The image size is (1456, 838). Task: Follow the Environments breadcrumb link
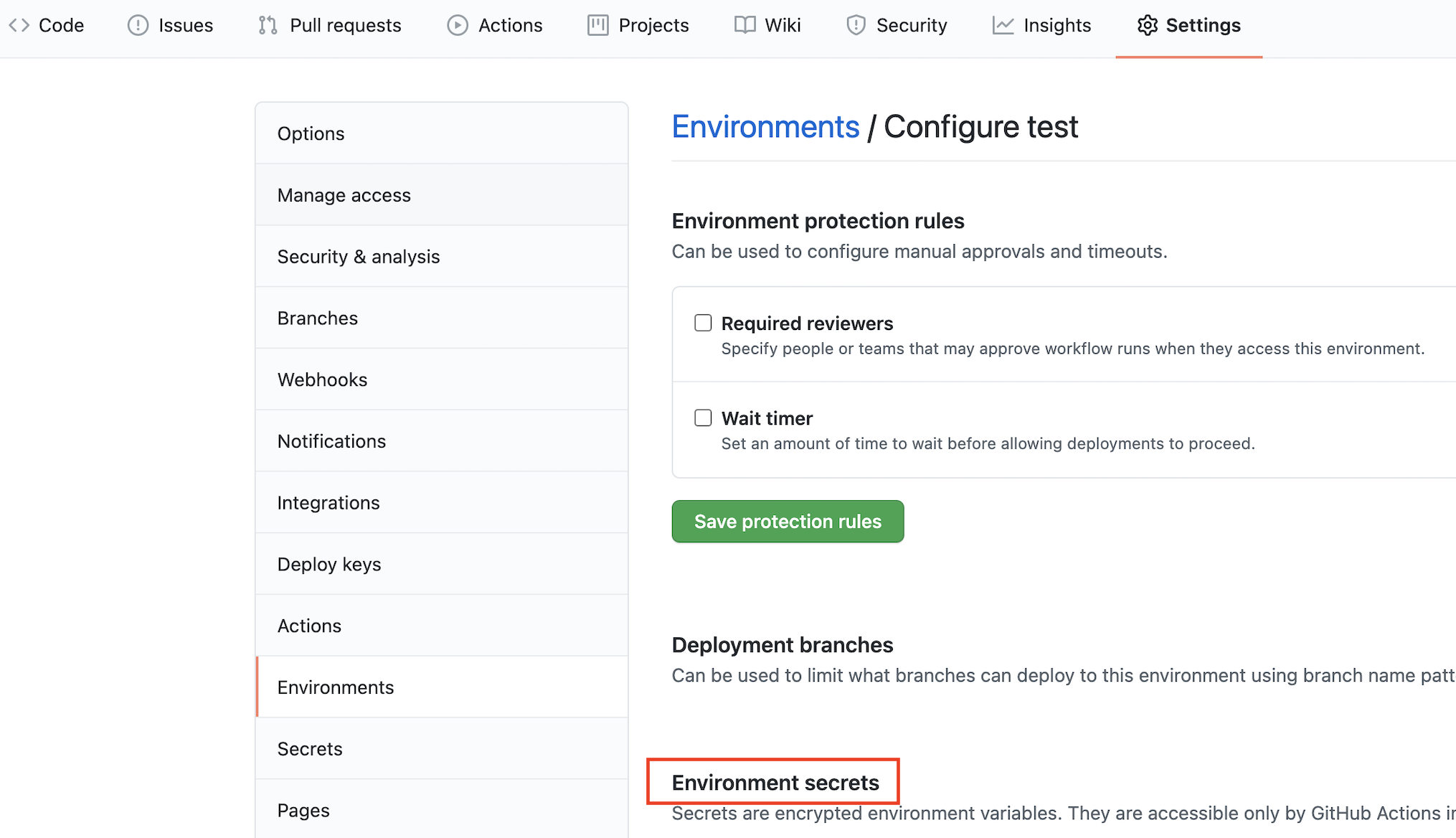(765, 127)
